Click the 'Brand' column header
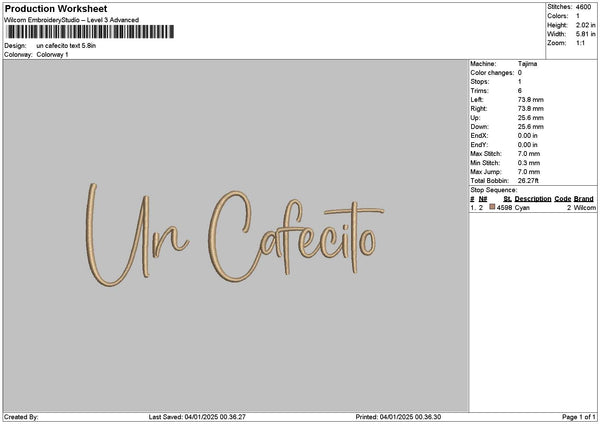600x424 pixels. click(x=584, y=199)
